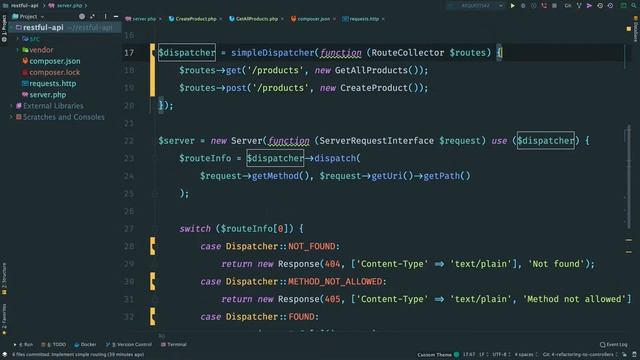The height and width of the screenshot is (360, 640).
Task: Toggle the Favorites side tab
Action: pos(4,319)
